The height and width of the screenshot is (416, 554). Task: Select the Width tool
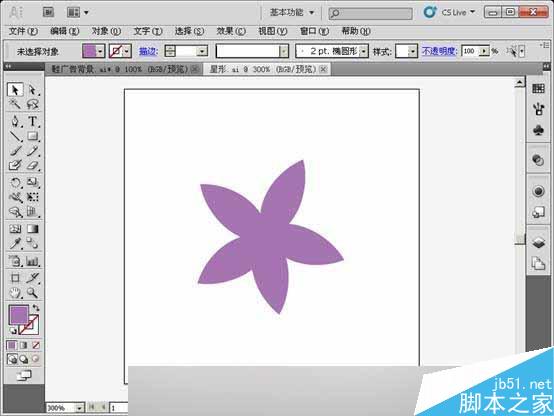[15, 197]
